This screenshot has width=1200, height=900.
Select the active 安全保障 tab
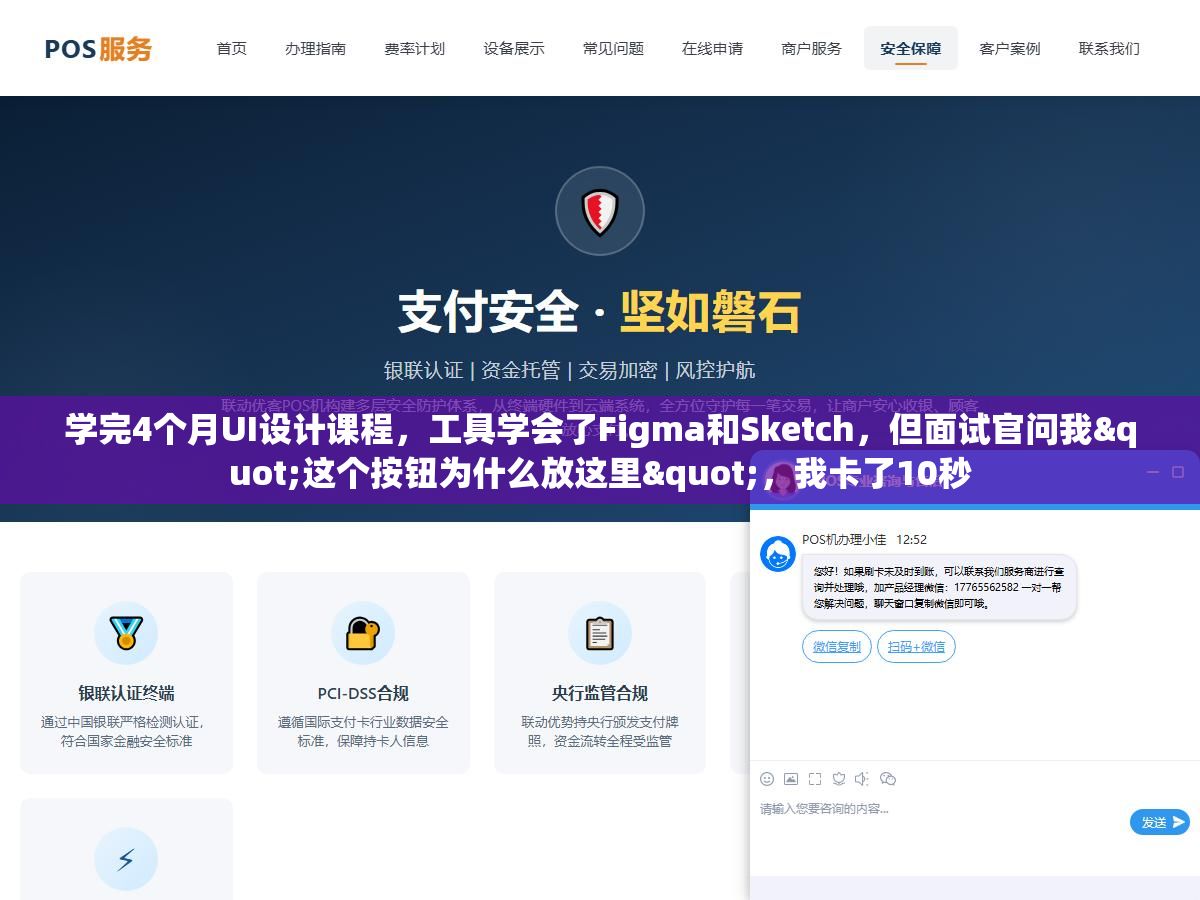910,48
